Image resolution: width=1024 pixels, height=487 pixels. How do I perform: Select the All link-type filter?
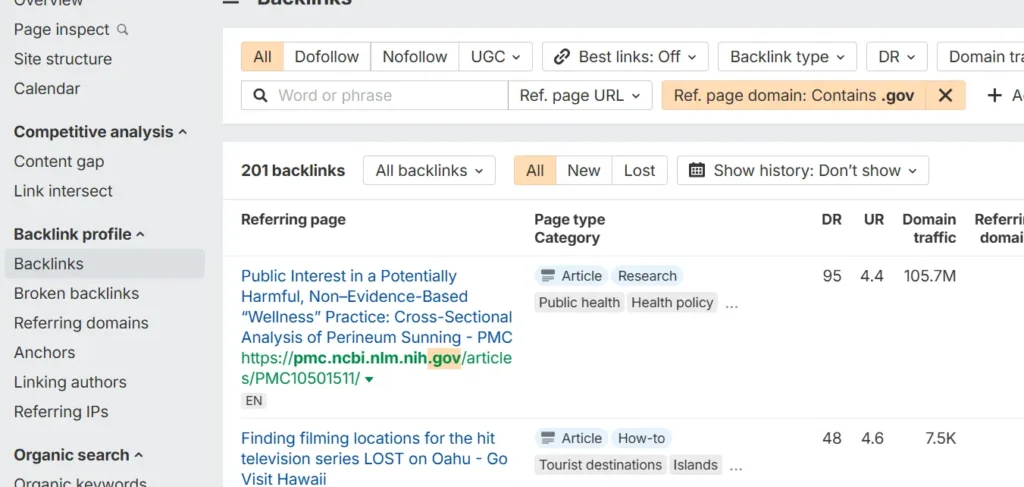[x=263, y=57]
